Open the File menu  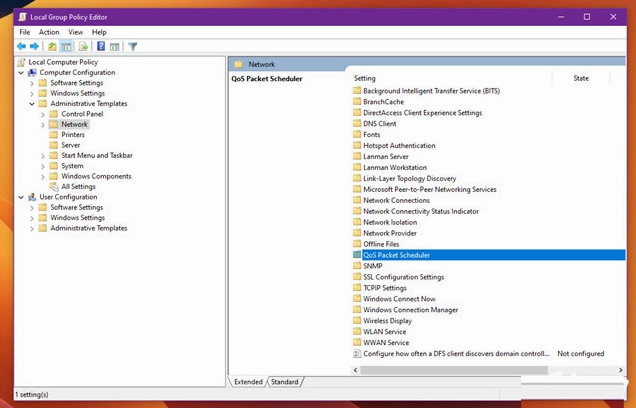coord(24,32)
